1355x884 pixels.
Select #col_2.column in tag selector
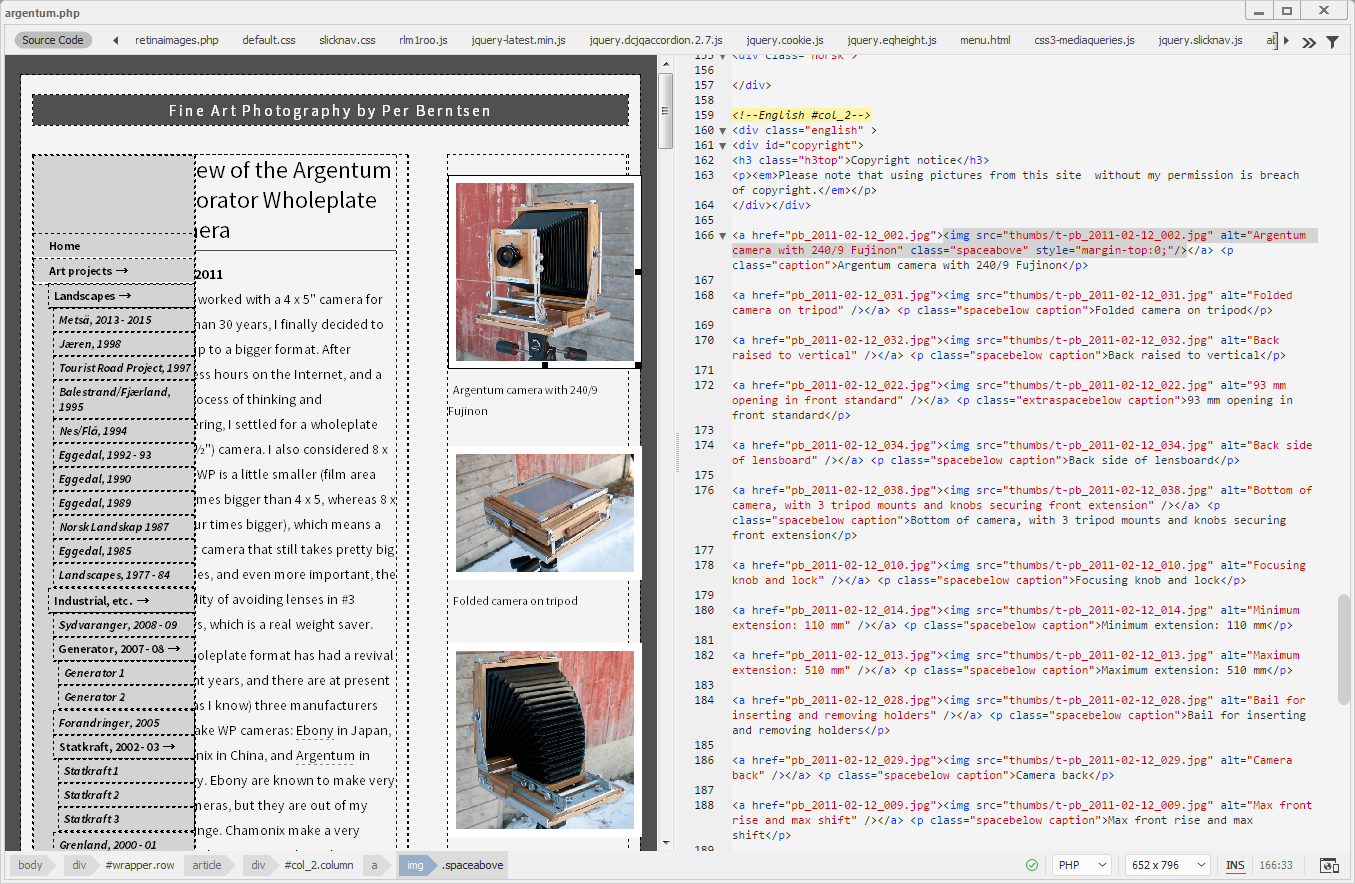coord(319,865)
